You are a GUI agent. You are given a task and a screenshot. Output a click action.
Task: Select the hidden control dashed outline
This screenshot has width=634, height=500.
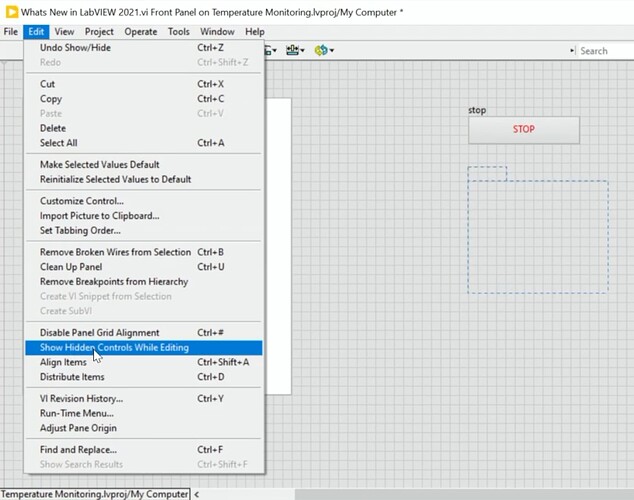click(538, 230)
